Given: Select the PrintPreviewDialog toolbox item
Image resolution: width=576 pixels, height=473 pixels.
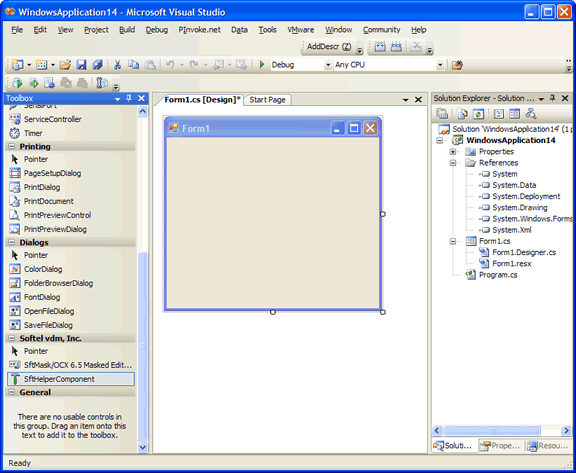Looking at the screenshot, I should pos(71,229).
